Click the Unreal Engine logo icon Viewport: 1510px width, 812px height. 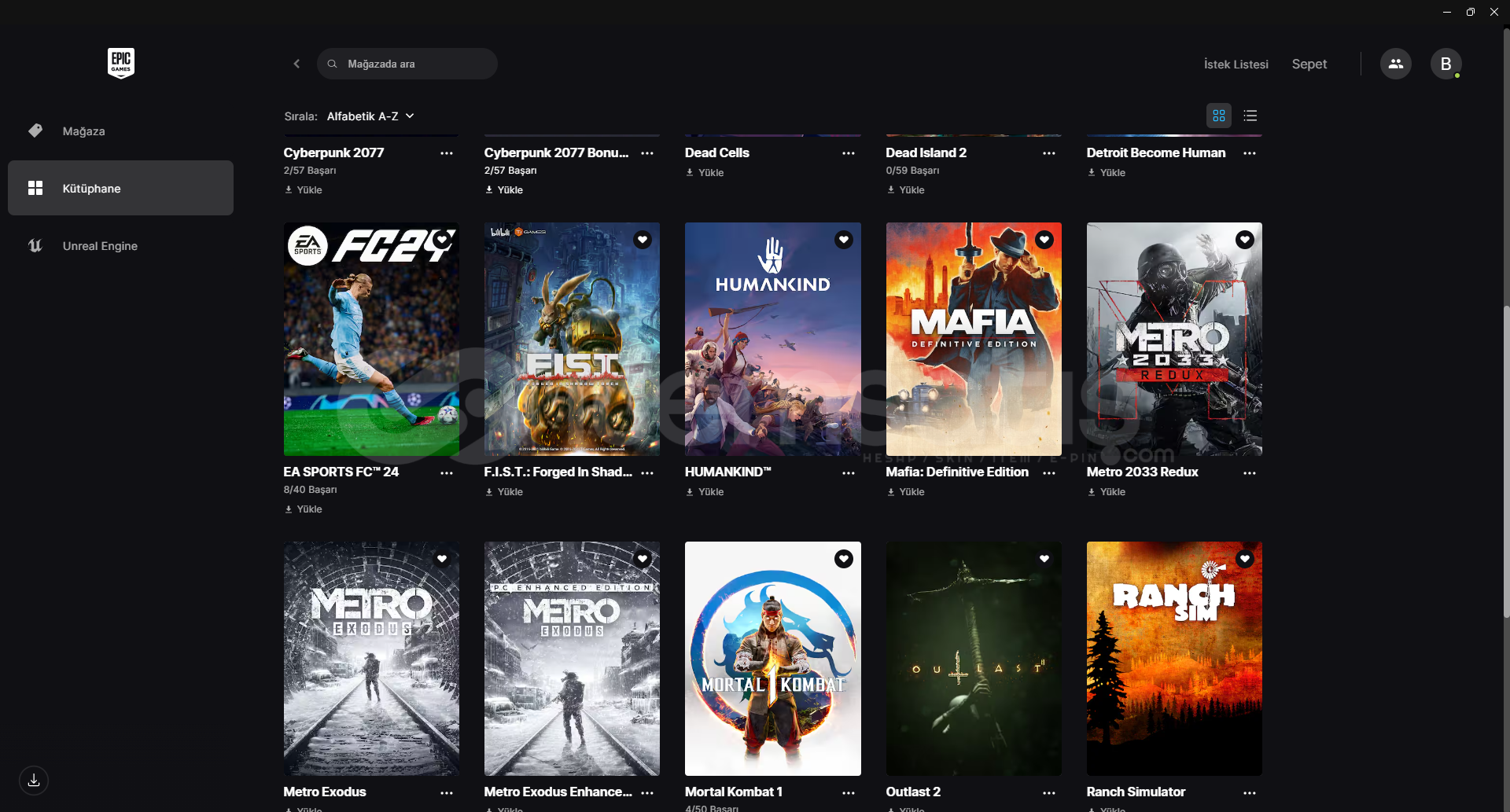[35, 245]
